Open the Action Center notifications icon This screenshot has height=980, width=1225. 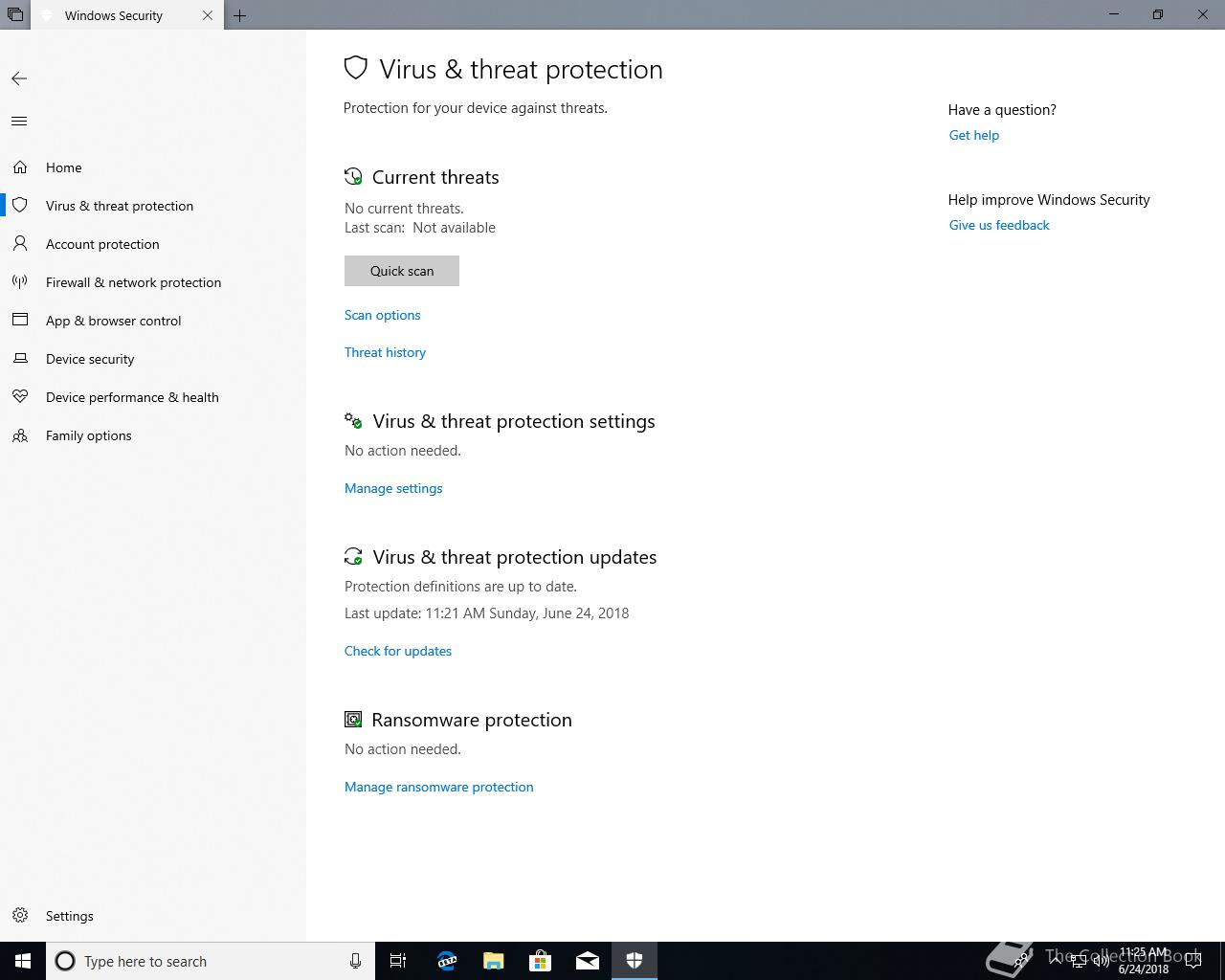[x=1193, y=961]
